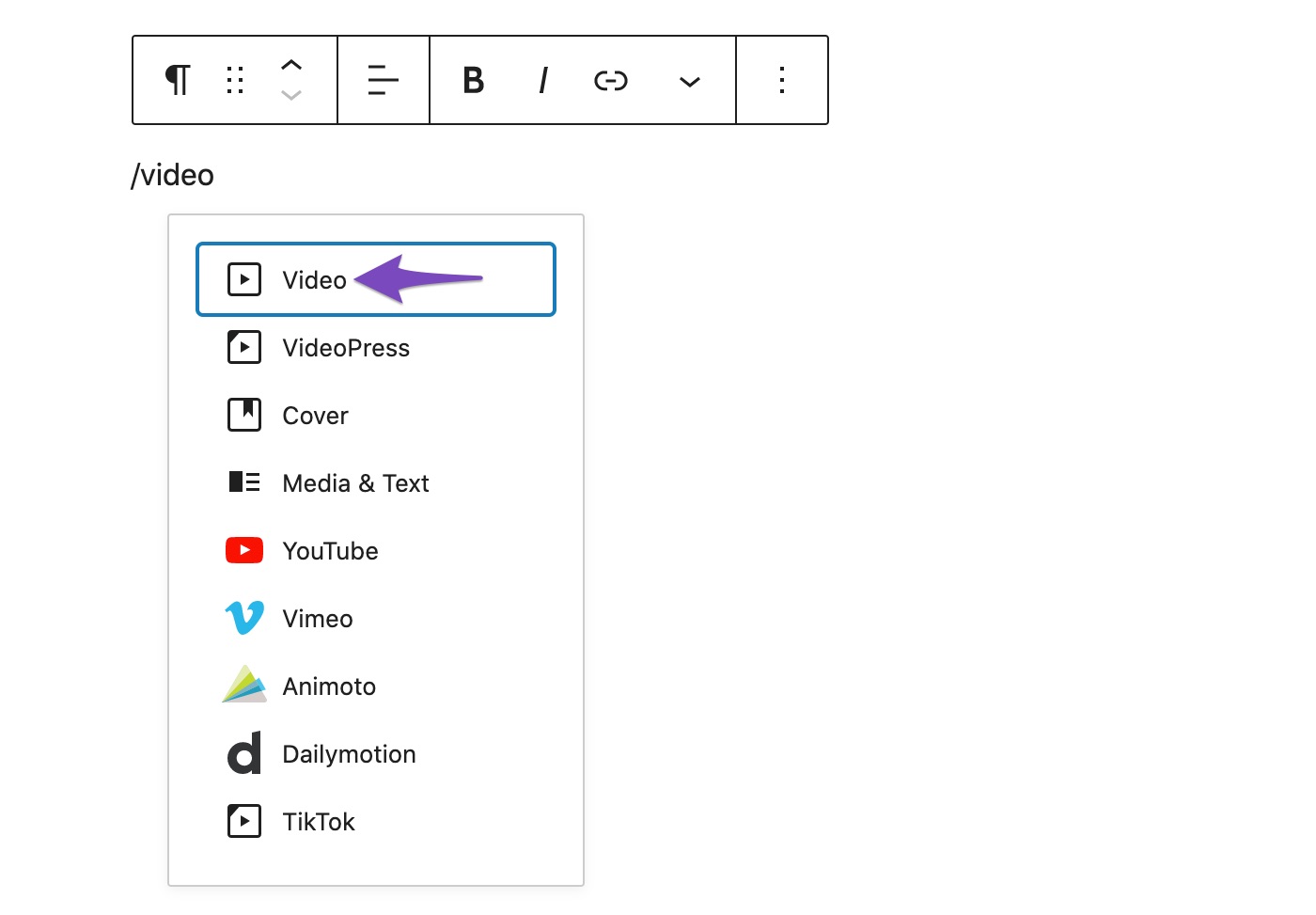Select the VideoPress block option
This screenshot has width=1316, height=915.
[x=376, y=348]
